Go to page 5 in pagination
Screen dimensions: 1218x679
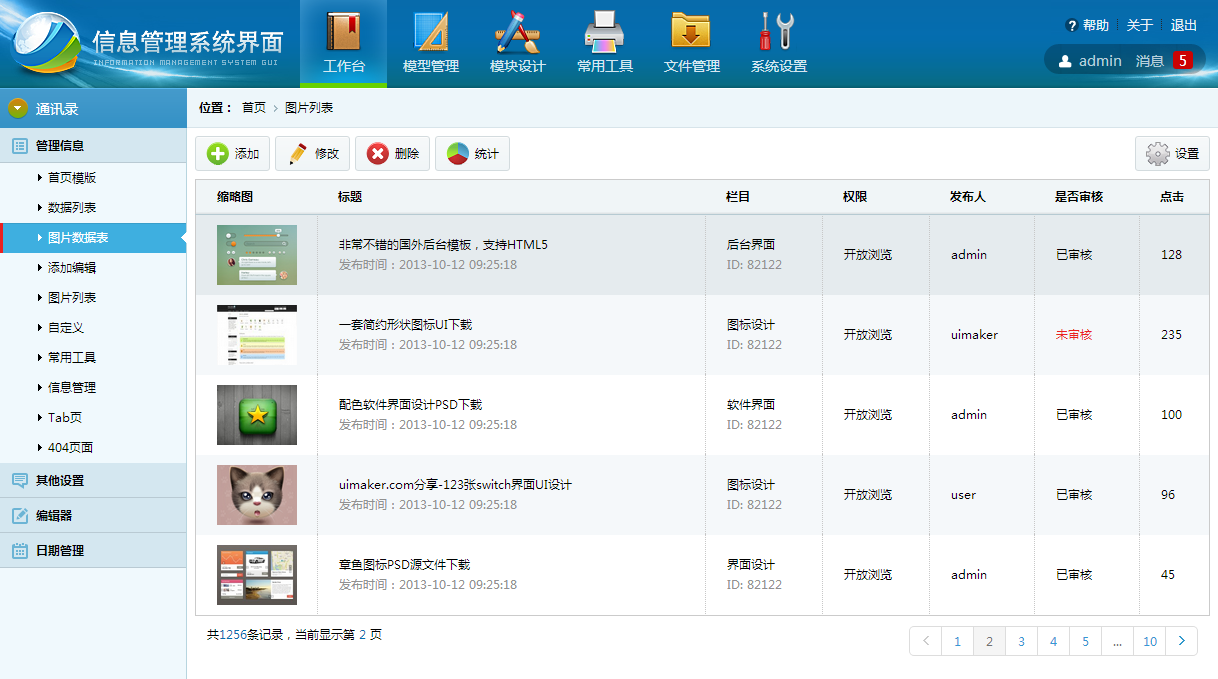coord(1085,641)
